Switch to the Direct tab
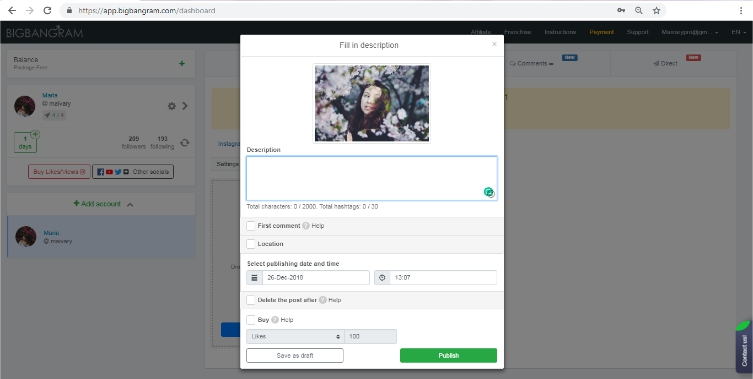 tap(666, 63)
